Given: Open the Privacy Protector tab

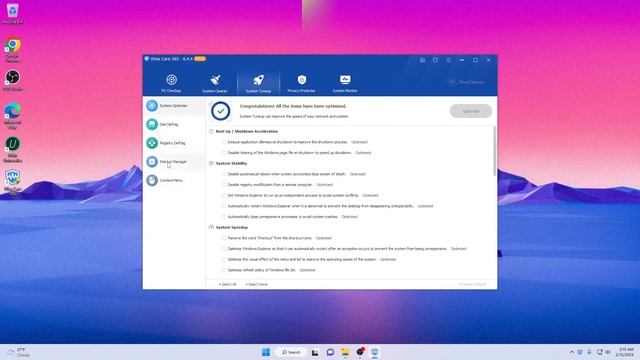Looking at the screenshot, I should [301, 83].
